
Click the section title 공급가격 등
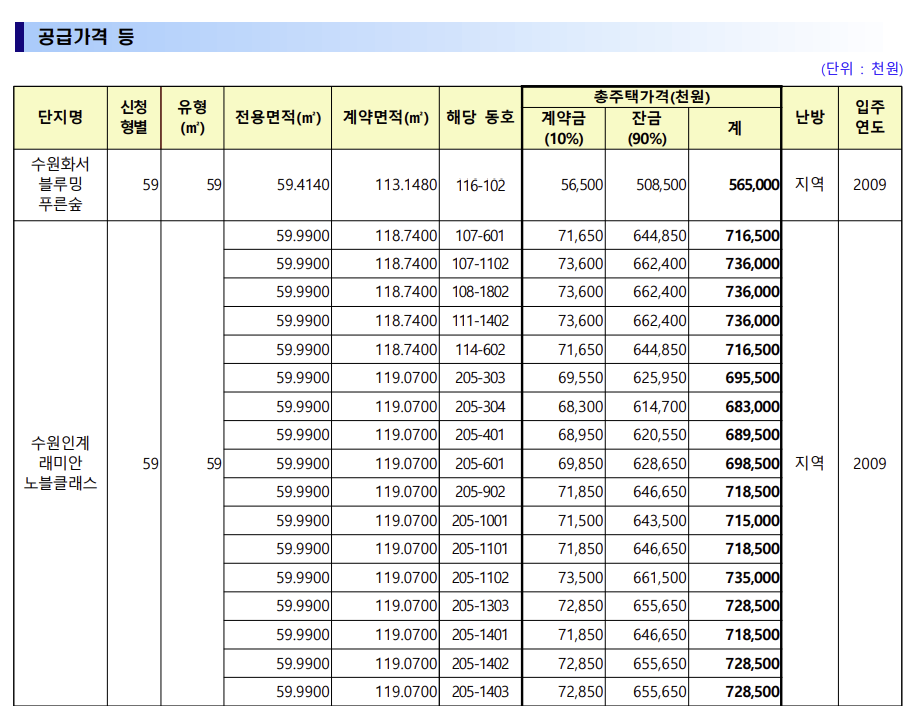click(x=86, y=37)
